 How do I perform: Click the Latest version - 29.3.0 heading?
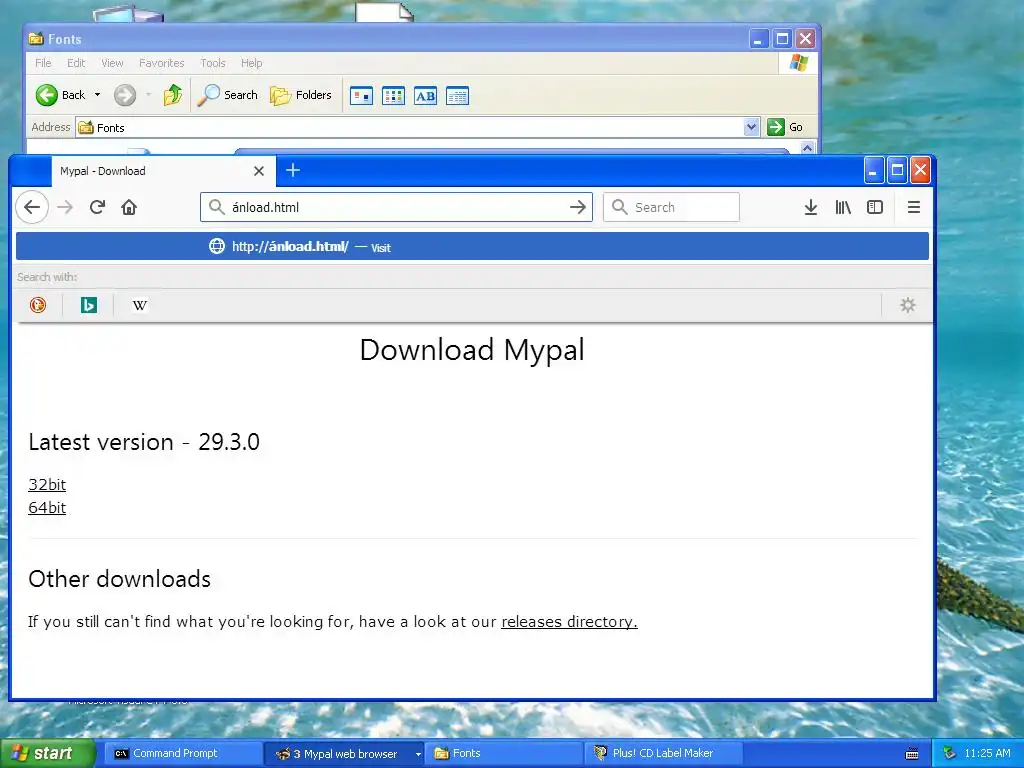coord(144,442)
